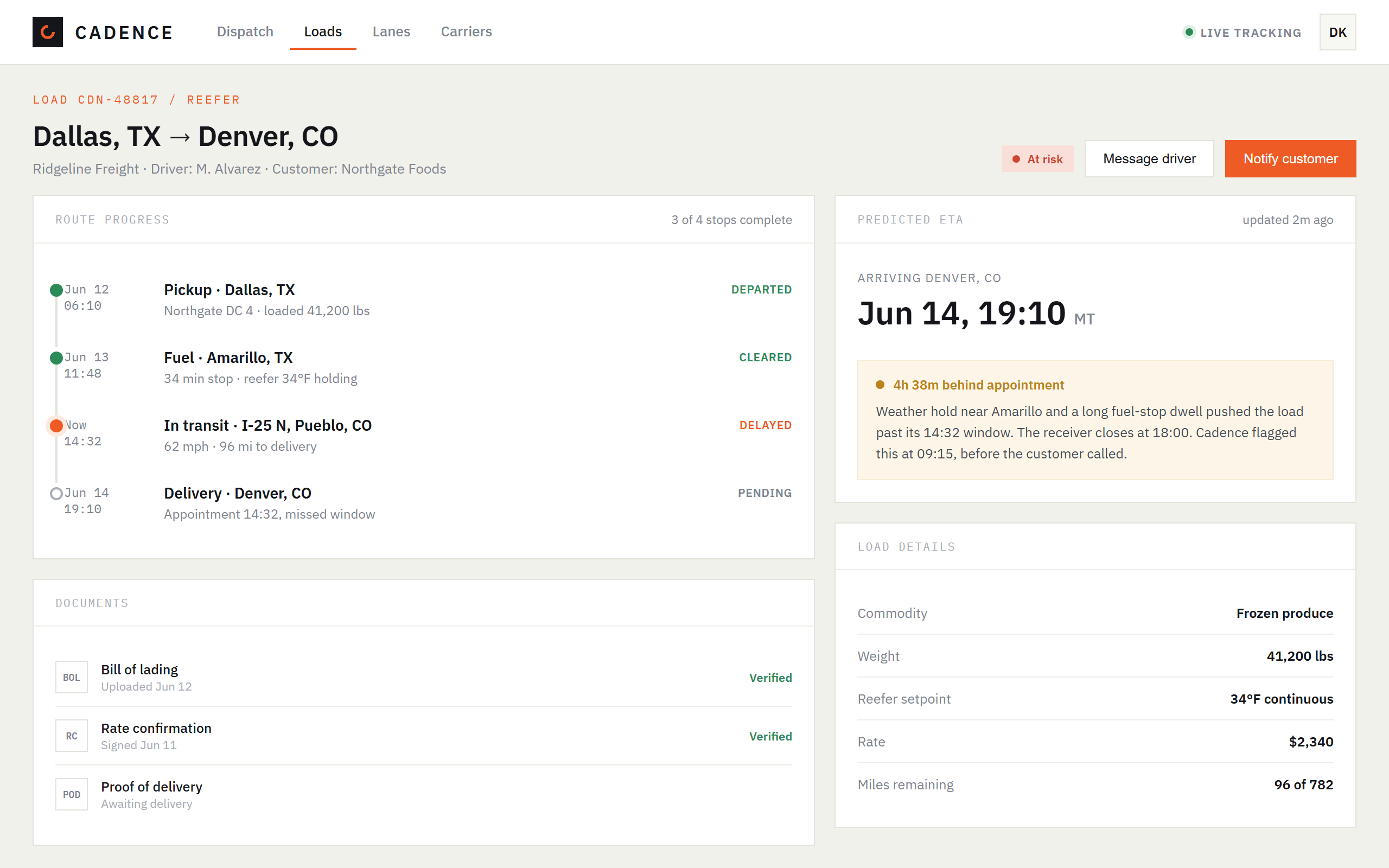The height and width of the screenshot is (868, 1389).
Task: Click the 62 mph · 96 mi to delivery text
Action: (x=240, y=446)
